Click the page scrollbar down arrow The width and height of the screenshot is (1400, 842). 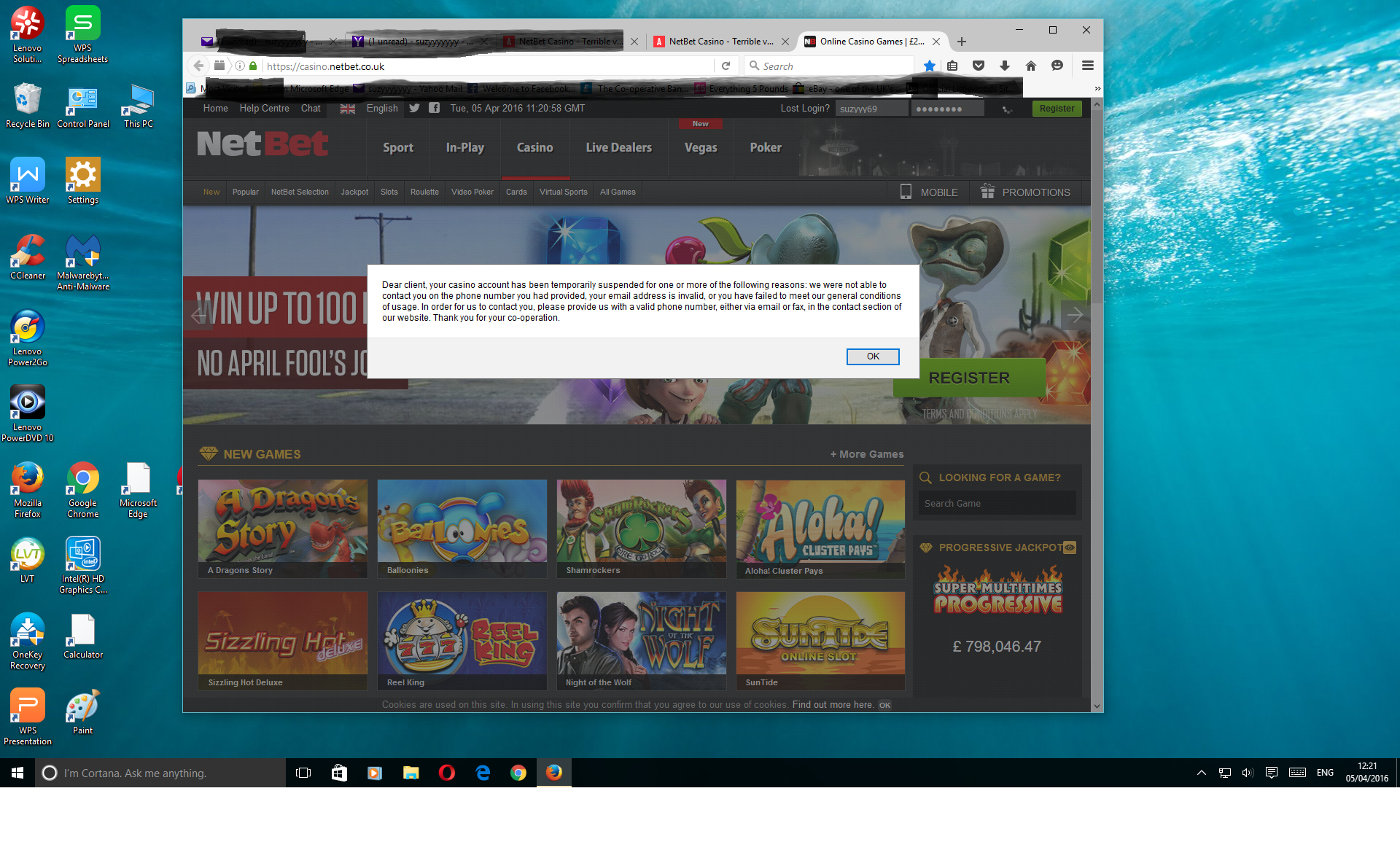pyautogui.click(x=1097, y=706)
